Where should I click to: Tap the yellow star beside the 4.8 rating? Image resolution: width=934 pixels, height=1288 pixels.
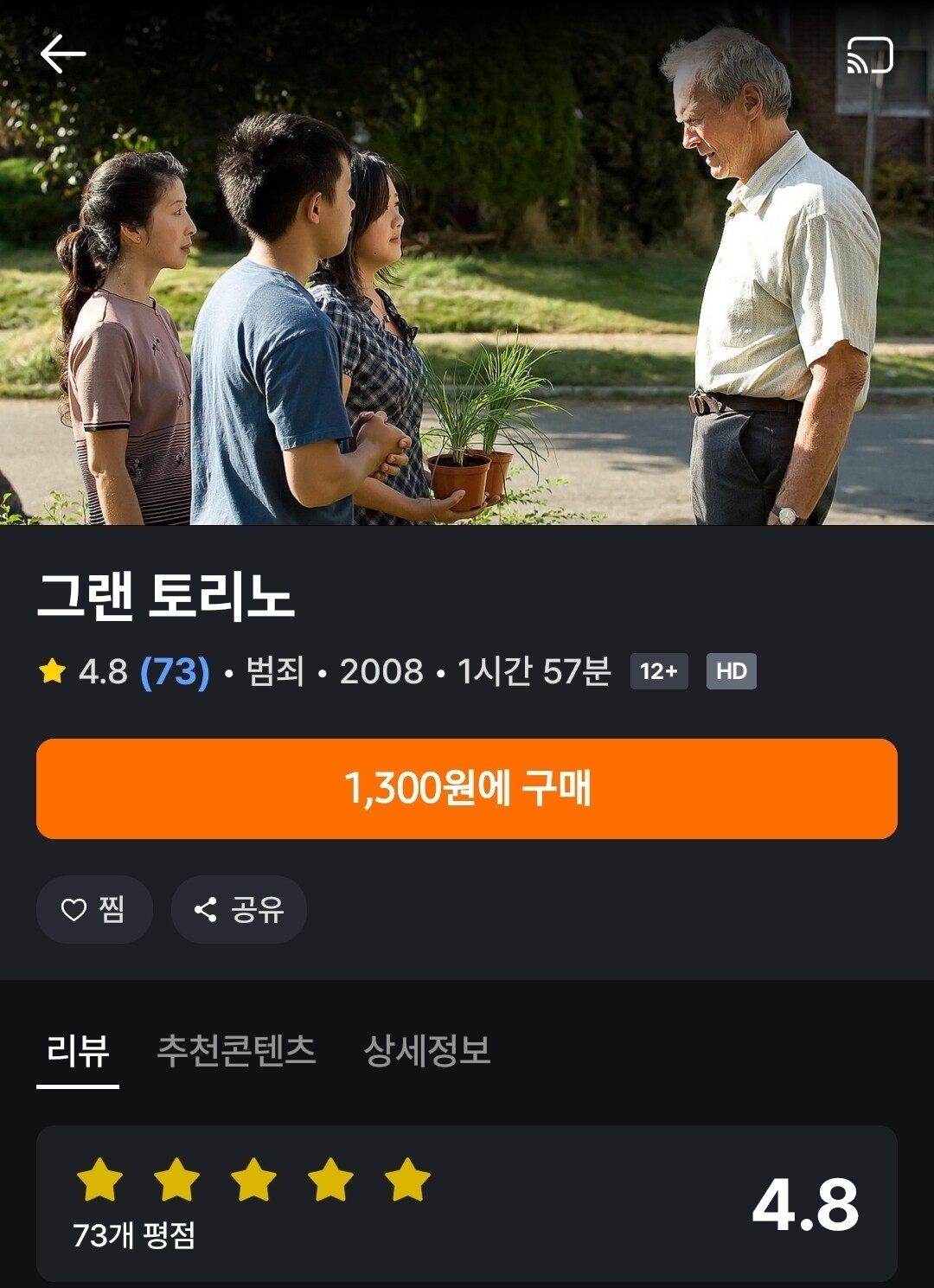(53, 670)
